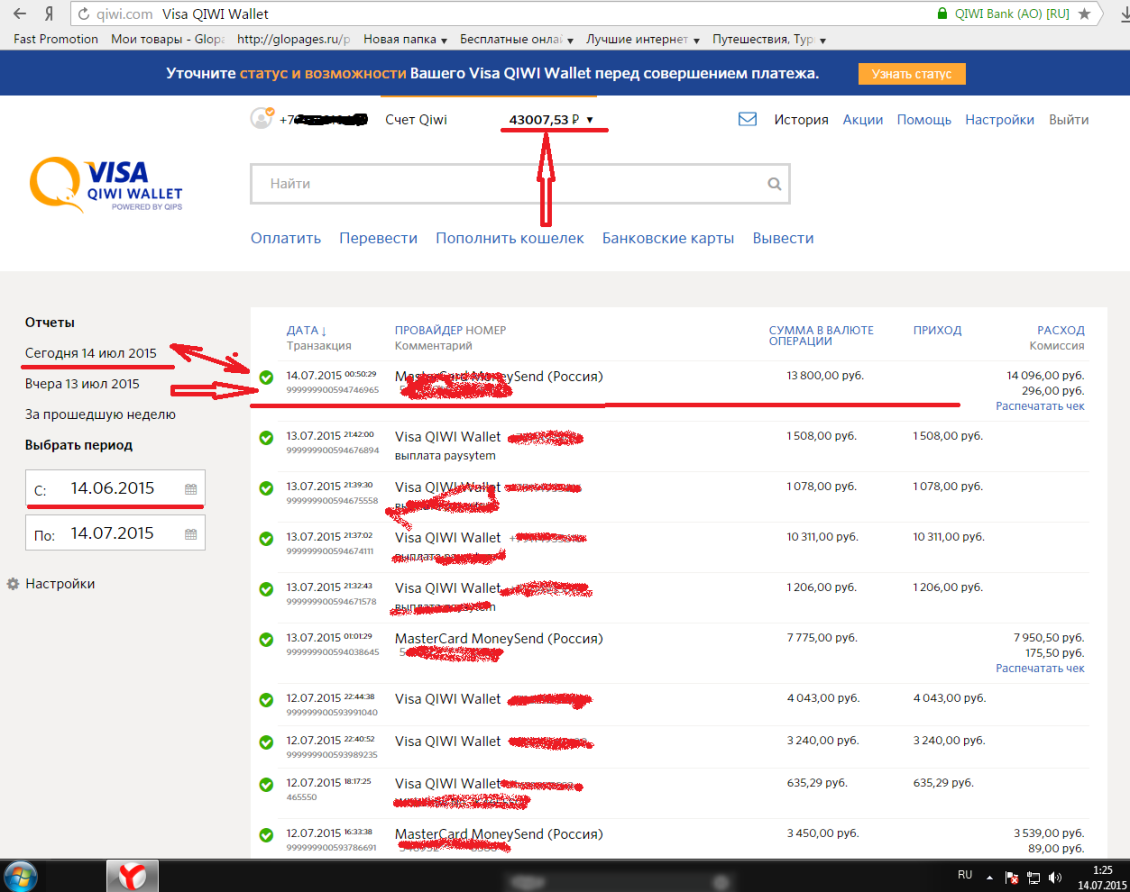Click the green status check for 13.07.2015 01:01:29
This screenshot has height=892, width=1130.
[x=266, y=639]
